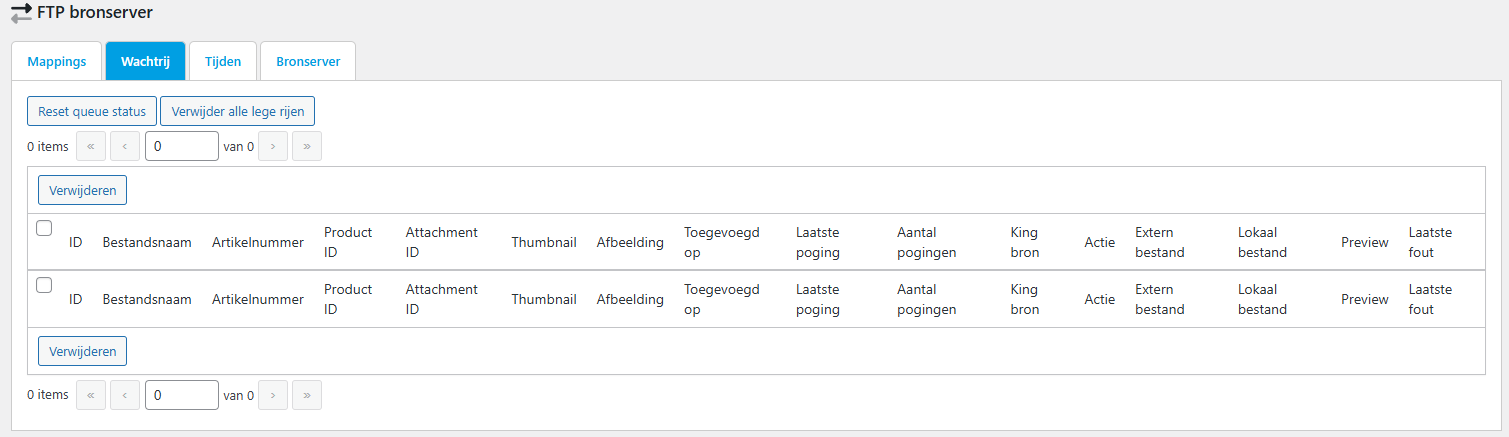This screenshot has width=1509, height=437.
Task: Tick the select-all checkbox in table header
Action: pos(44,228)
